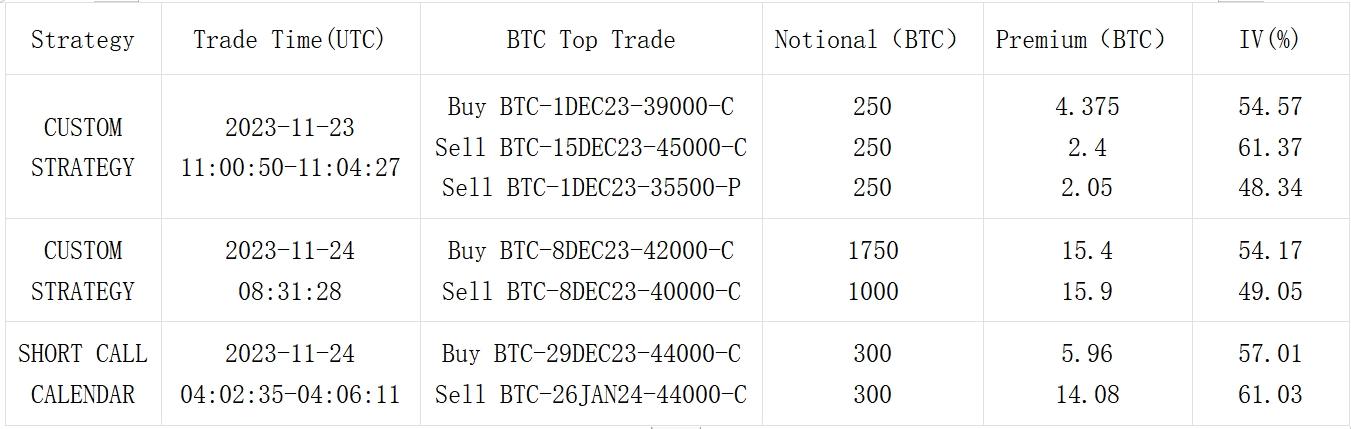Select the Sell BTC-1DEC23-35500-P trade

point(590,187)
